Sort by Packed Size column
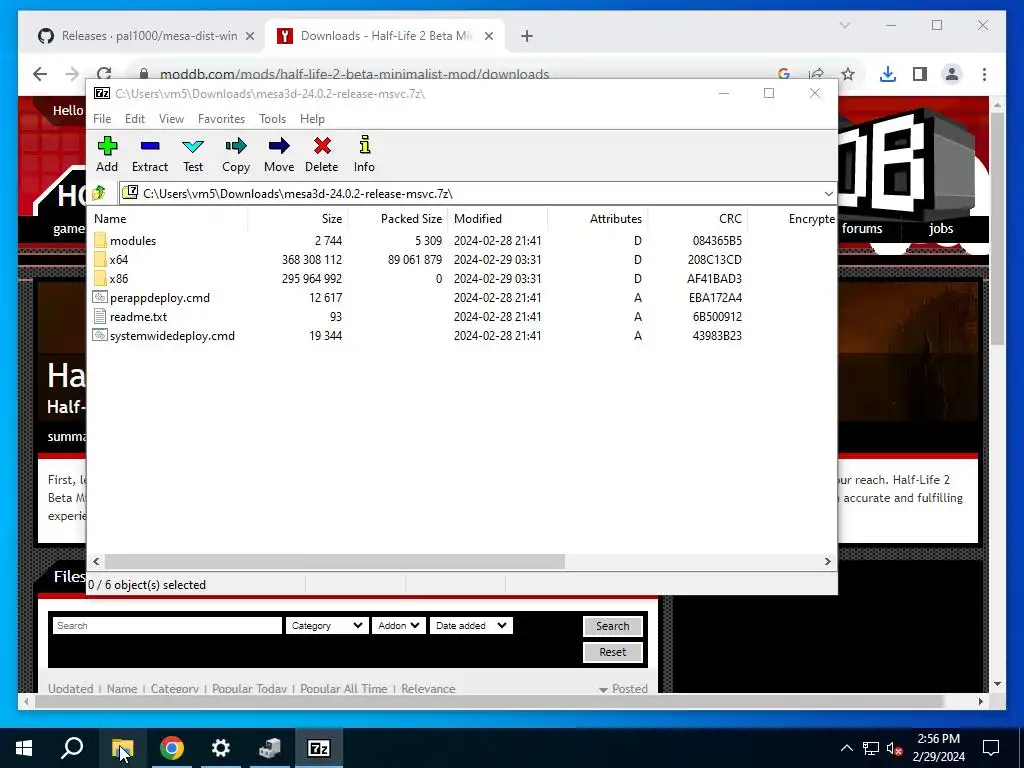The width and height of the screenshot is (1024, 768). [x=398, y=219]
